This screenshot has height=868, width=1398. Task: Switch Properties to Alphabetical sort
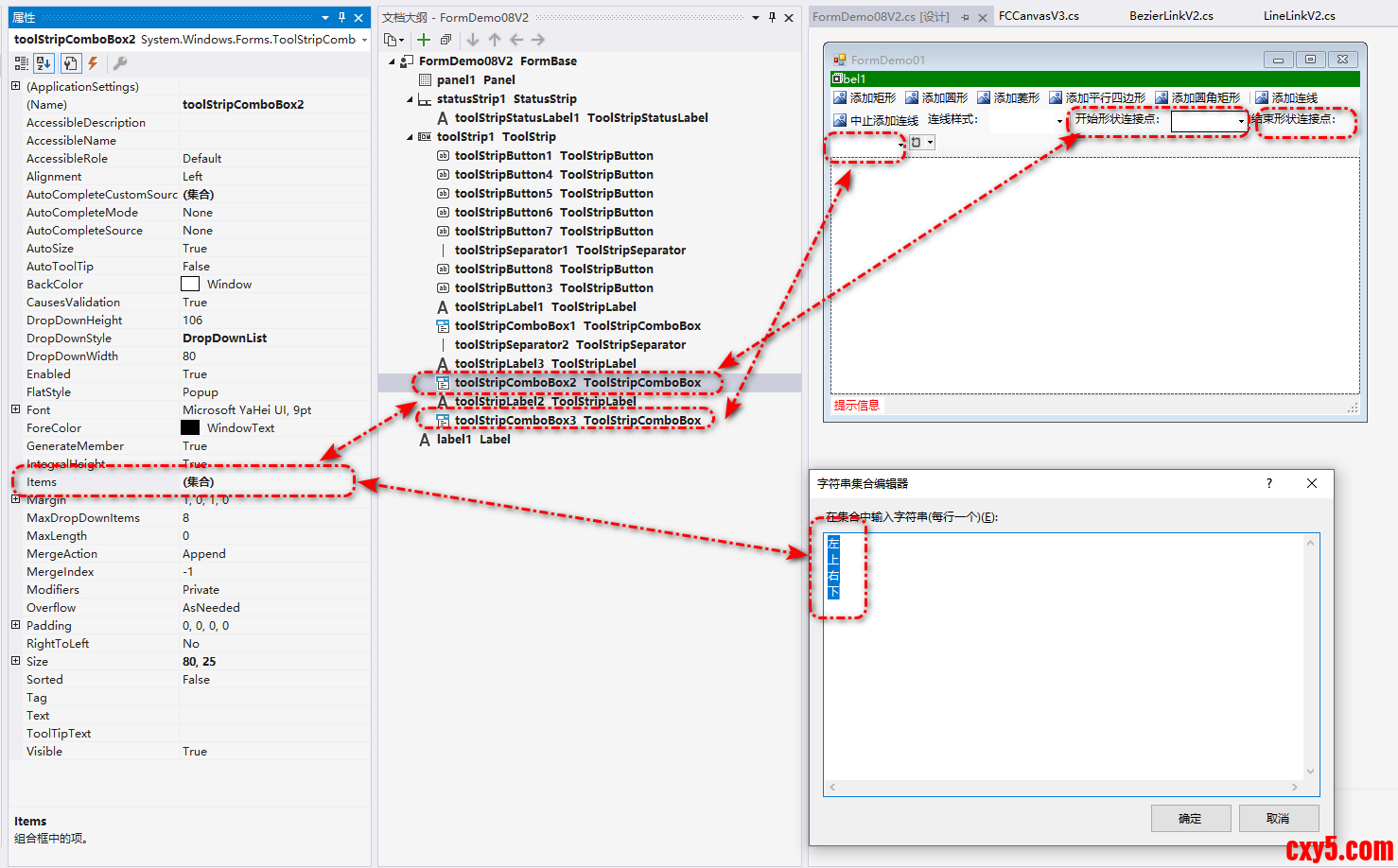pos(44,63)
